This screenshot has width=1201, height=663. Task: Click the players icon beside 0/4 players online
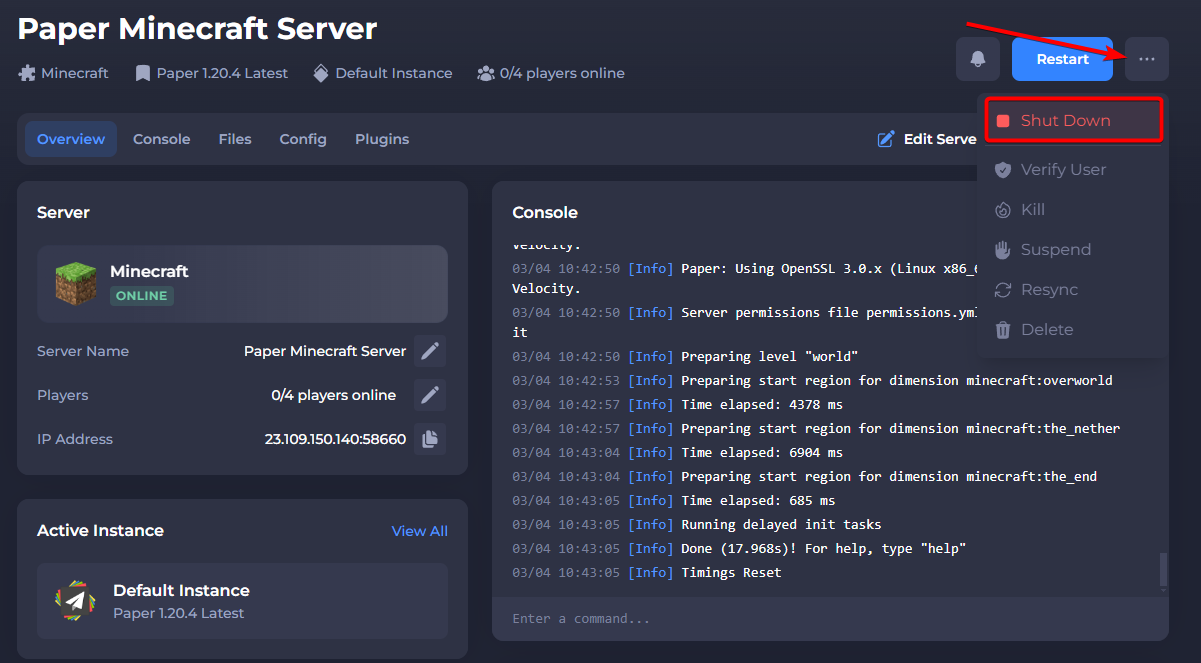tap(486, 73)
